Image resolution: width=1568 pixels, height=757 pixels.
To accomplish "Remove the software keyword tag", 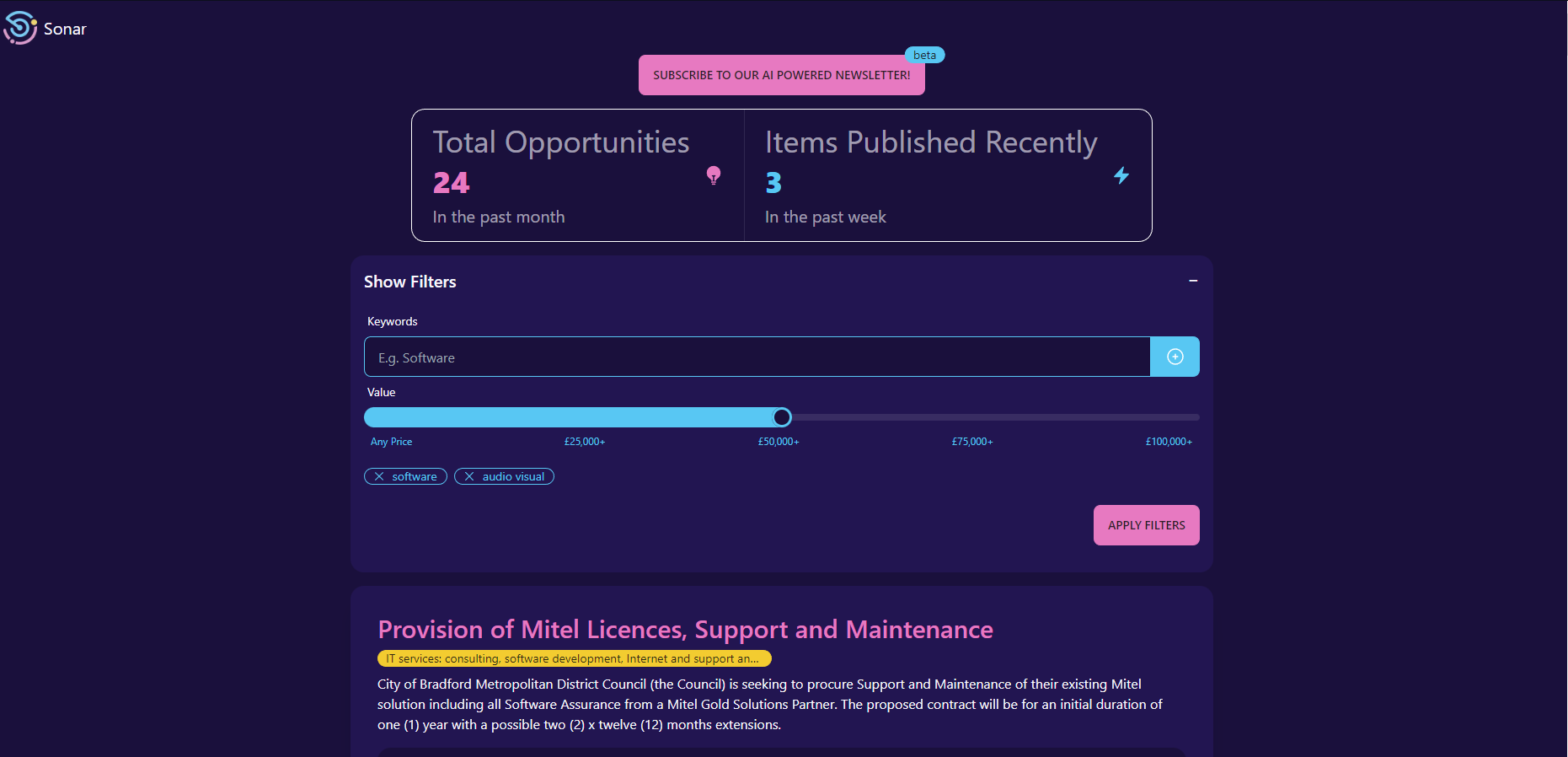I will click(x=379, y=476).
